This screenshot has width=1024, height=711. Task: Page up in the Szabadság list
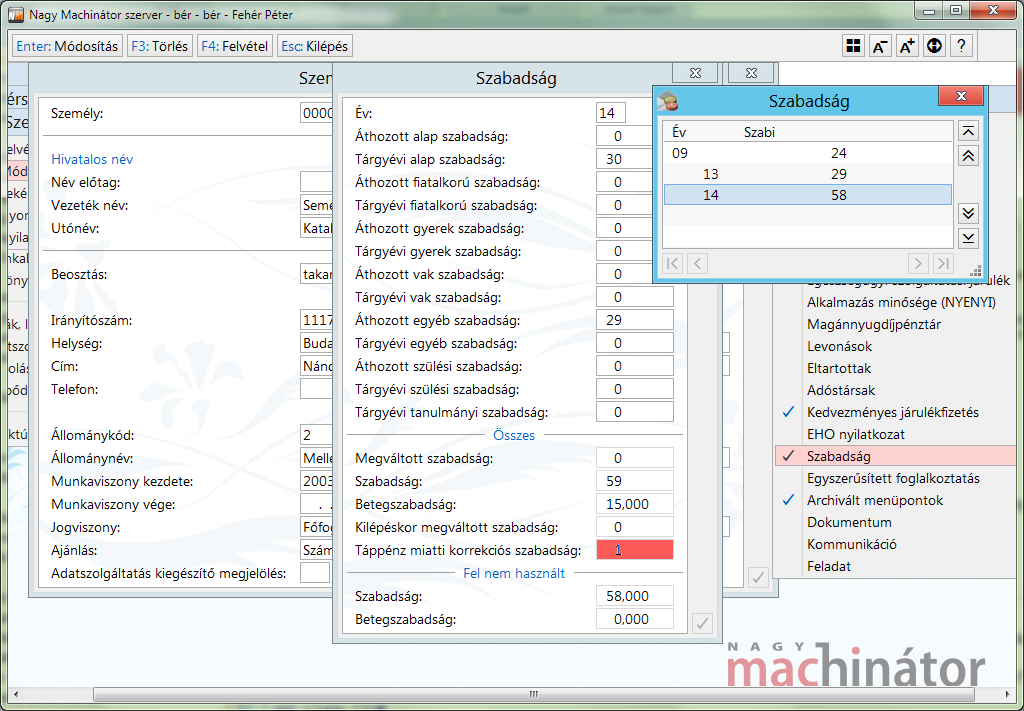(x=968, y=156)
